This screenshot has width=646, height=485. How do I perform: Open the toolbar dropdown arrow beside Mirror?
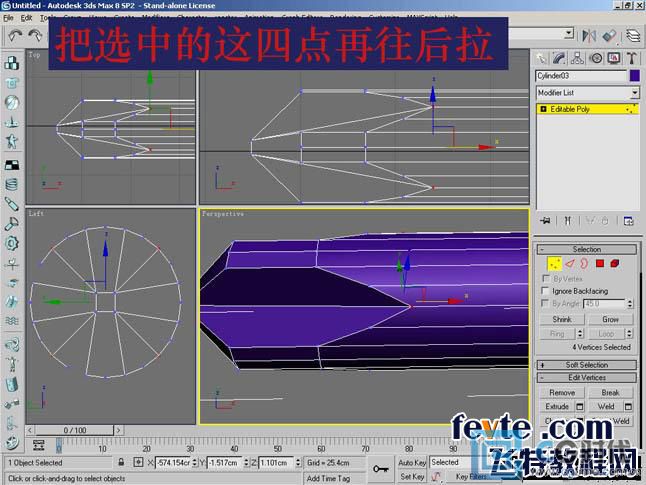click(569, 33)
